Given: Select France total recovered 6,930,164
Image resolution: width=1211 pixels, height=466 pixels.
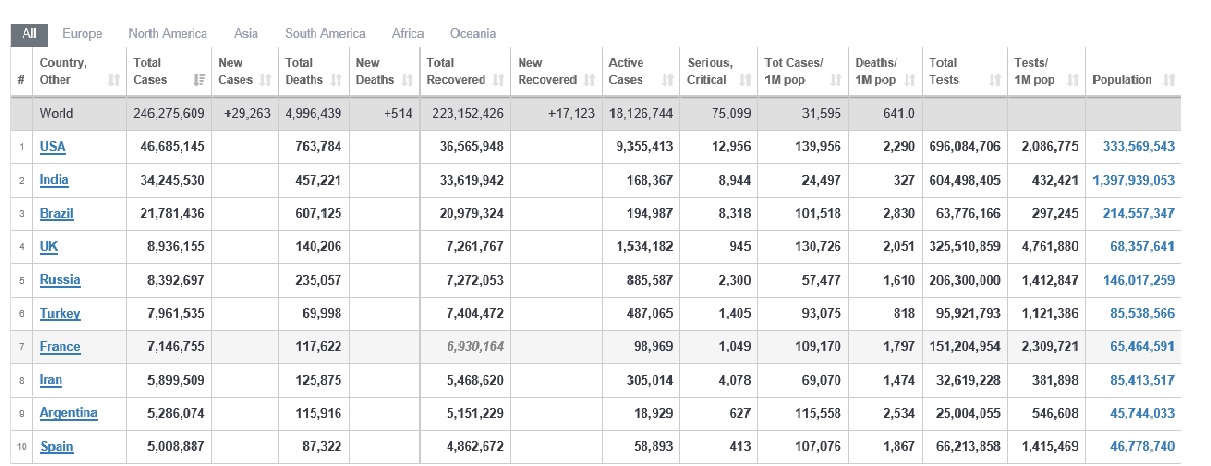Looking at the screenshot, I should coord(476,347).
